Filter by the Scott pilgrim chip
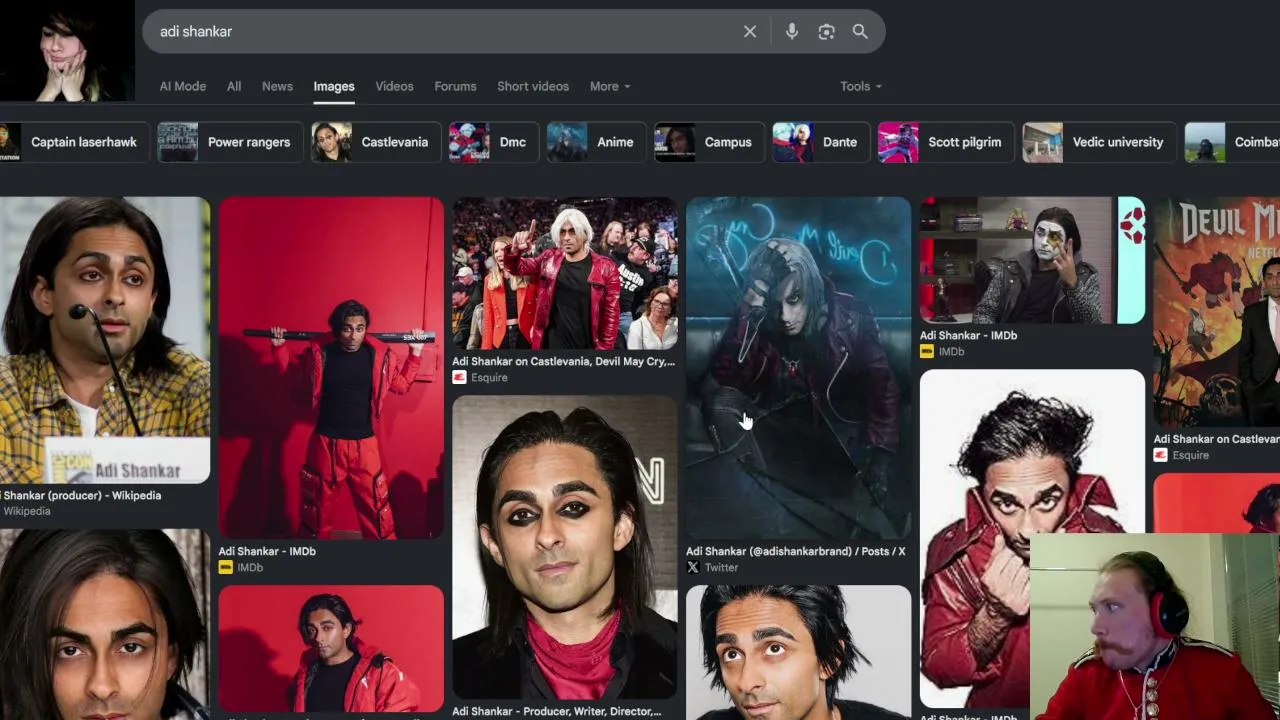This screenshot has height=720, width=1280. click(x=945, y=142)
